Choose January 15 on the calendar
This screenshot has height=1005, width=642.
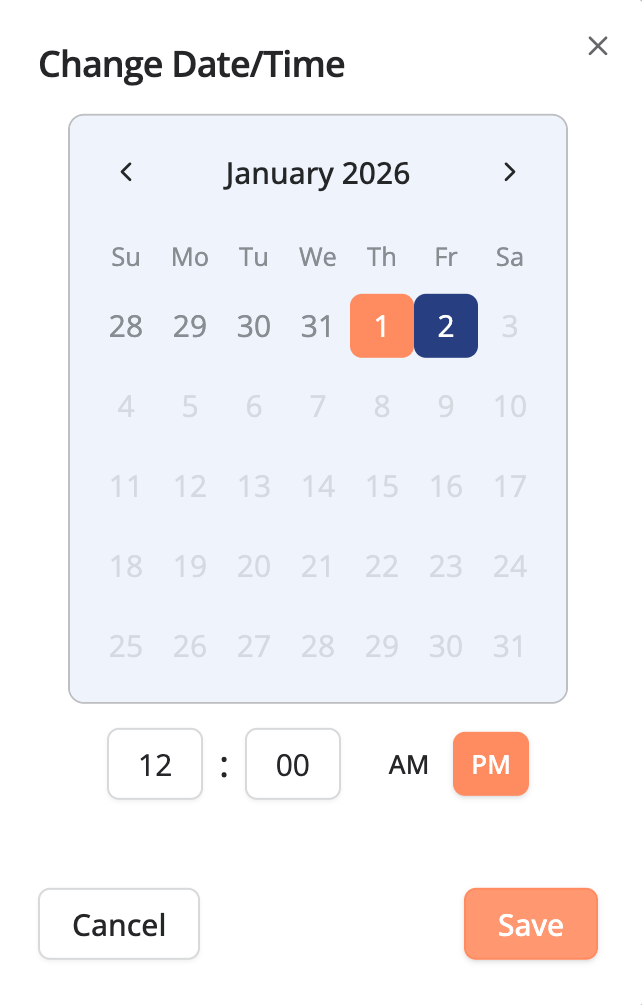pyautogui.click(x=382, y=486)
